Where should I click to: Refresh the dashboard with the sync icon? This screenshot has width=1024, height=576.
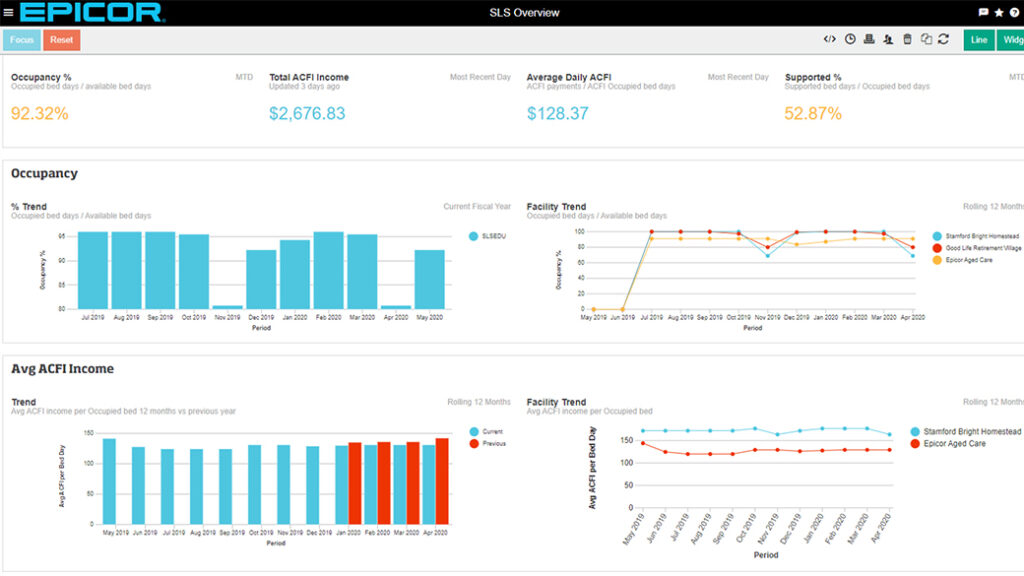pos(943,40)
